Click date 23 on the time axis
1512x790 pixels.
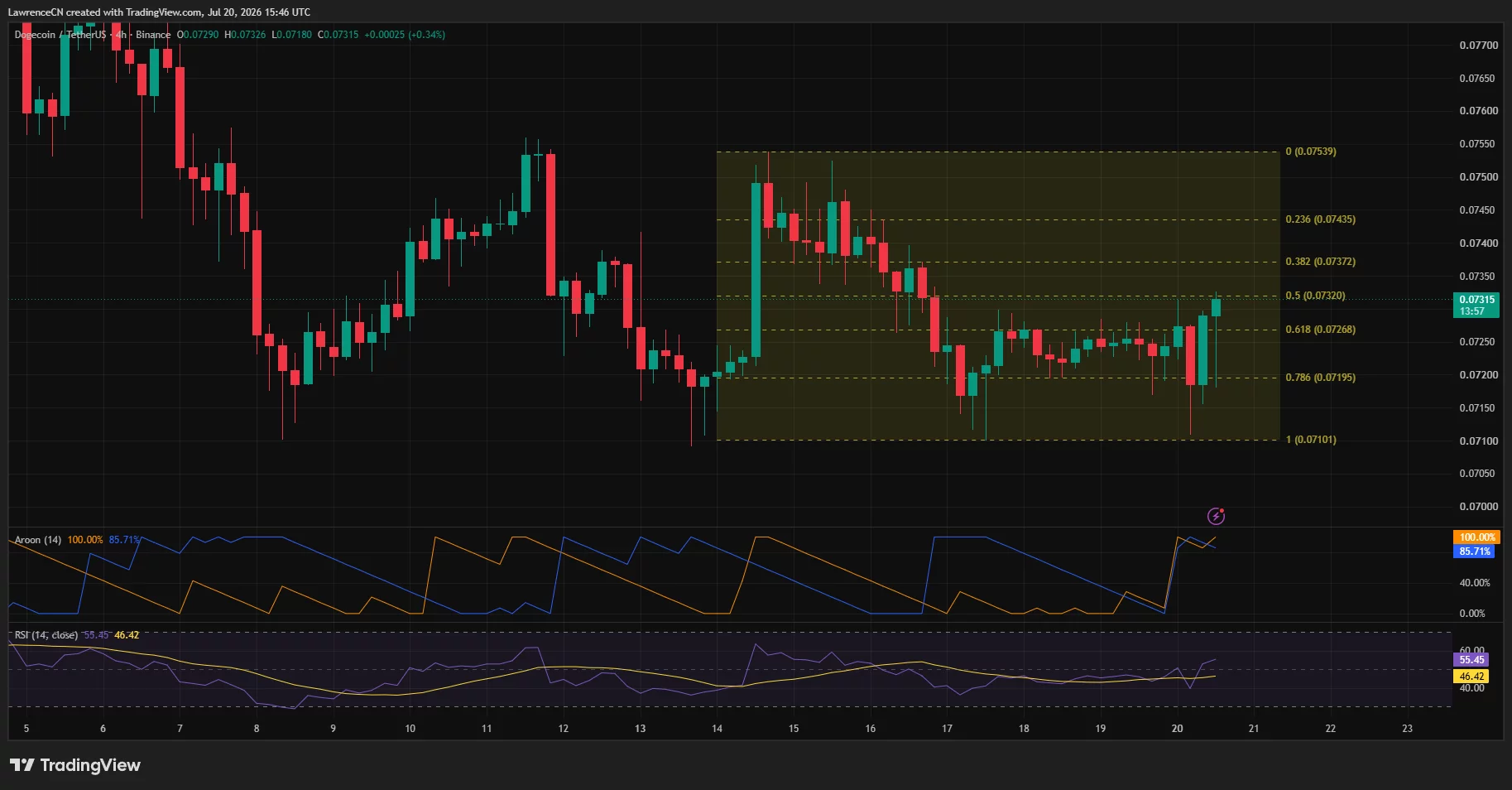click(1407, 729)
